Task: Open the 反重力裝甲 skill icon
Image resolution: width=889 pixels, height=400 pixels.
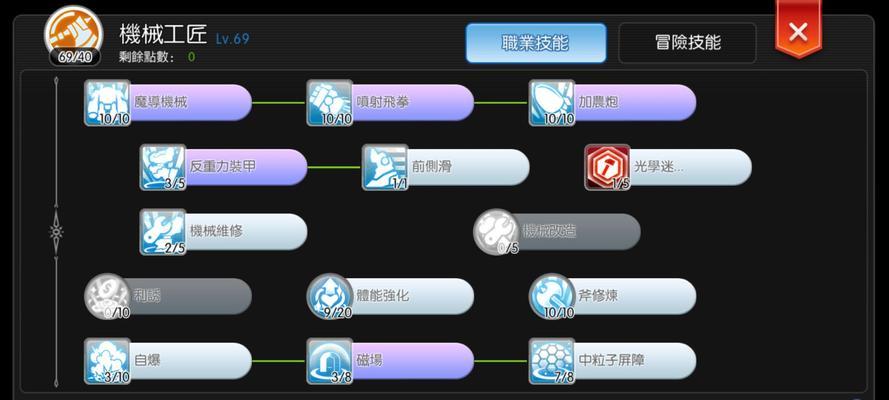Action: (163, 167)
